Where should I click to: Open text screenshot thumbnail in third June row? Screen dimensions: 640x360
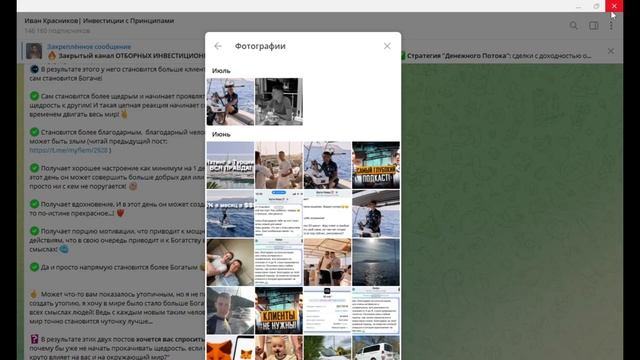click(x=279, y=262)
